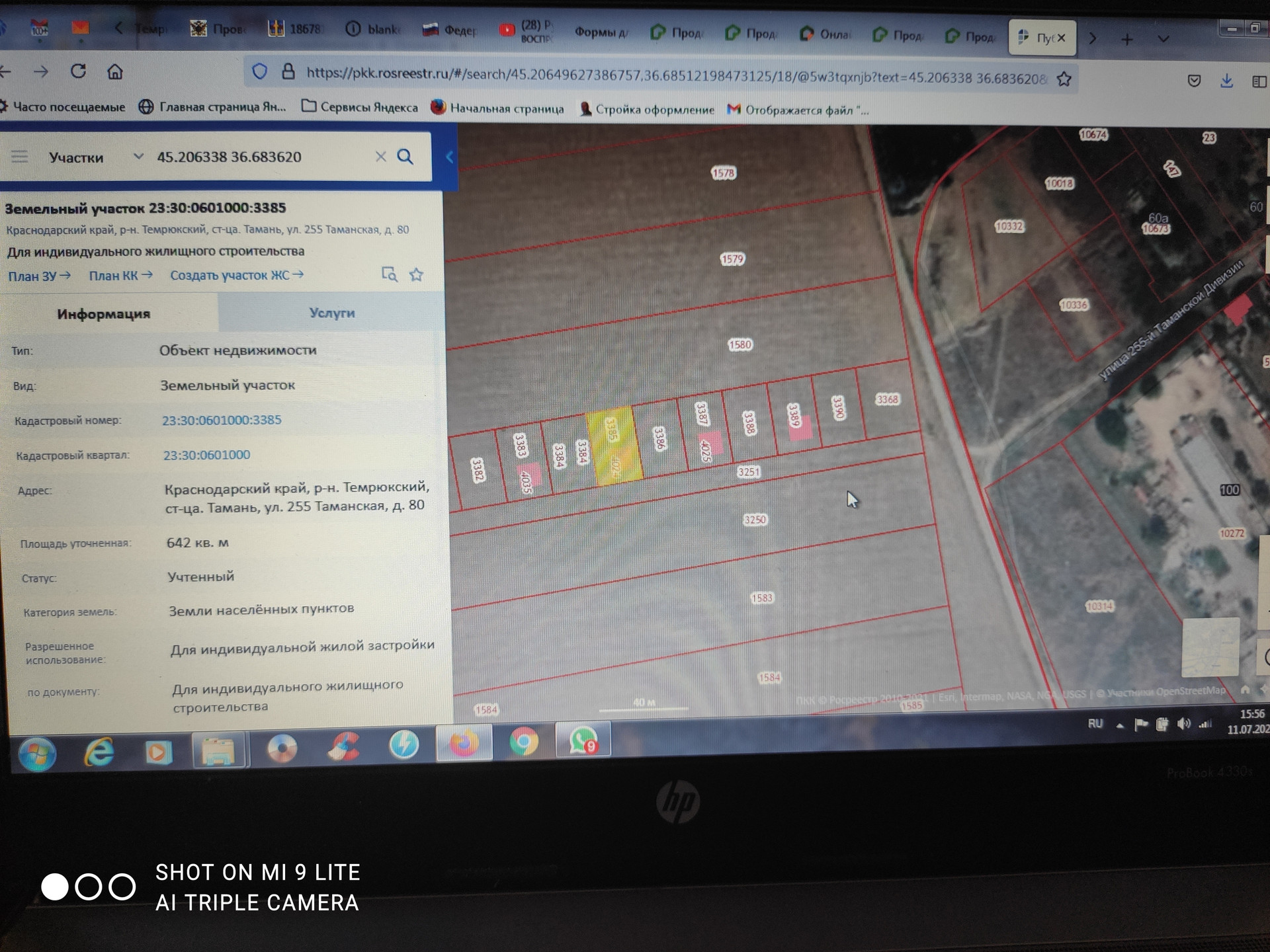Collapse the info side panel with the arrow

(450, 157)
